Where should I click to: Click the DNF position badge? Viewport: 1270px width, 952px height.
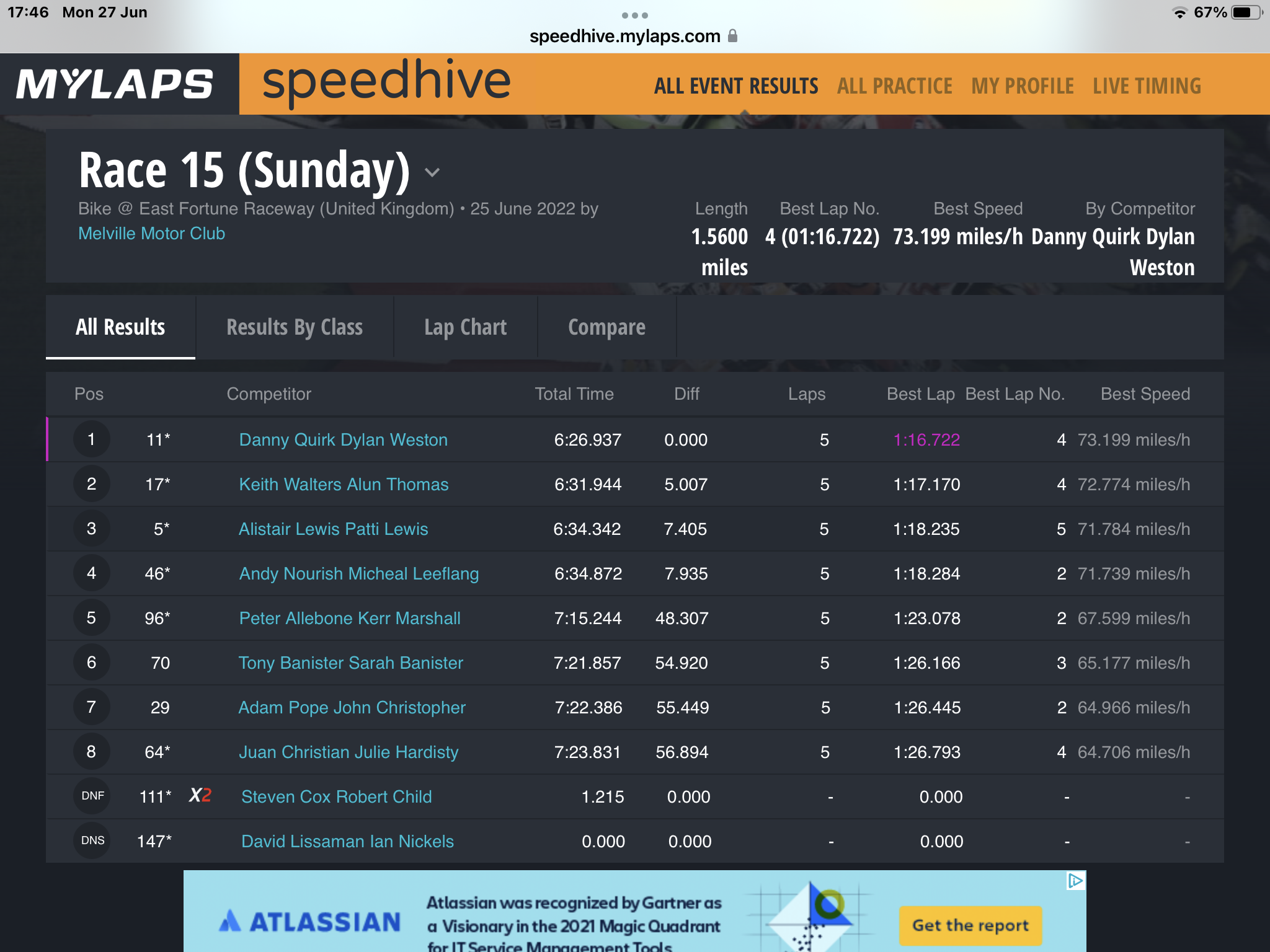point(92,796)
